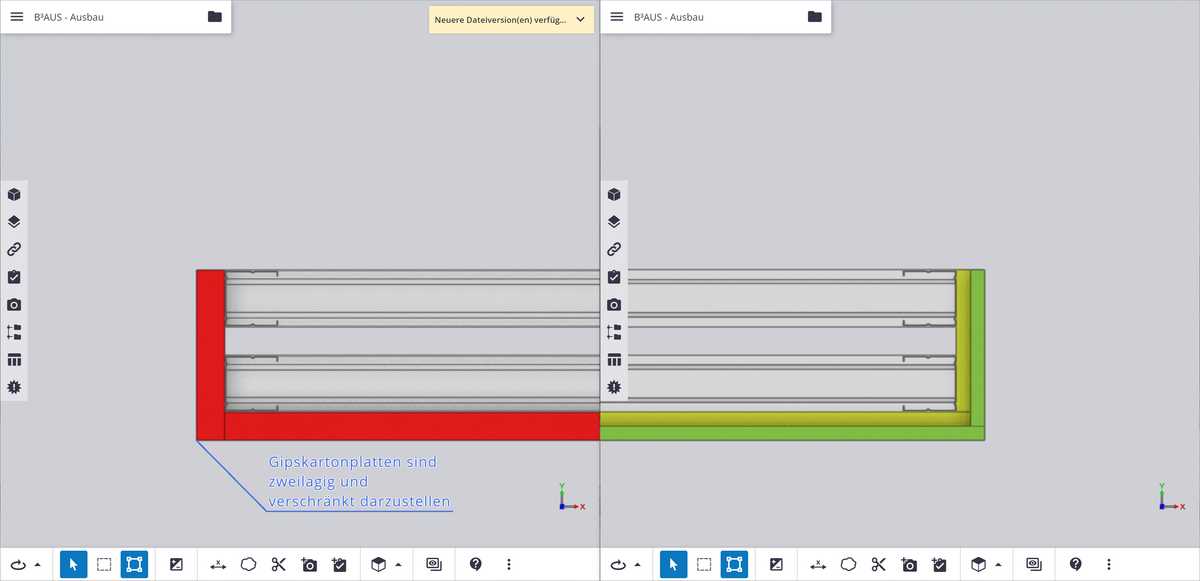Toggle dashed rectangle selection tool, right toolbar
The image size is (1200, 581).
(704, 565)
